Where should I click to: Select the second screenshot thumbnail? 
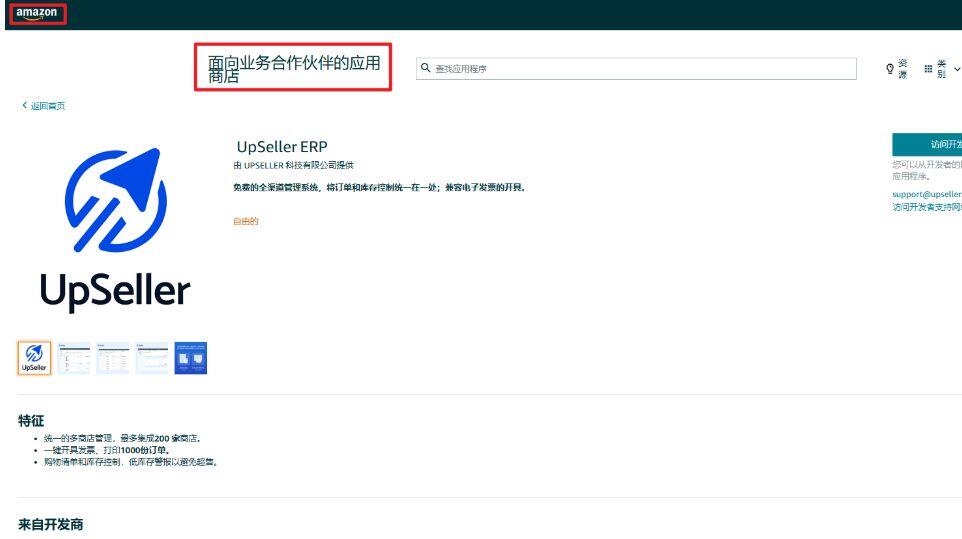74,358
